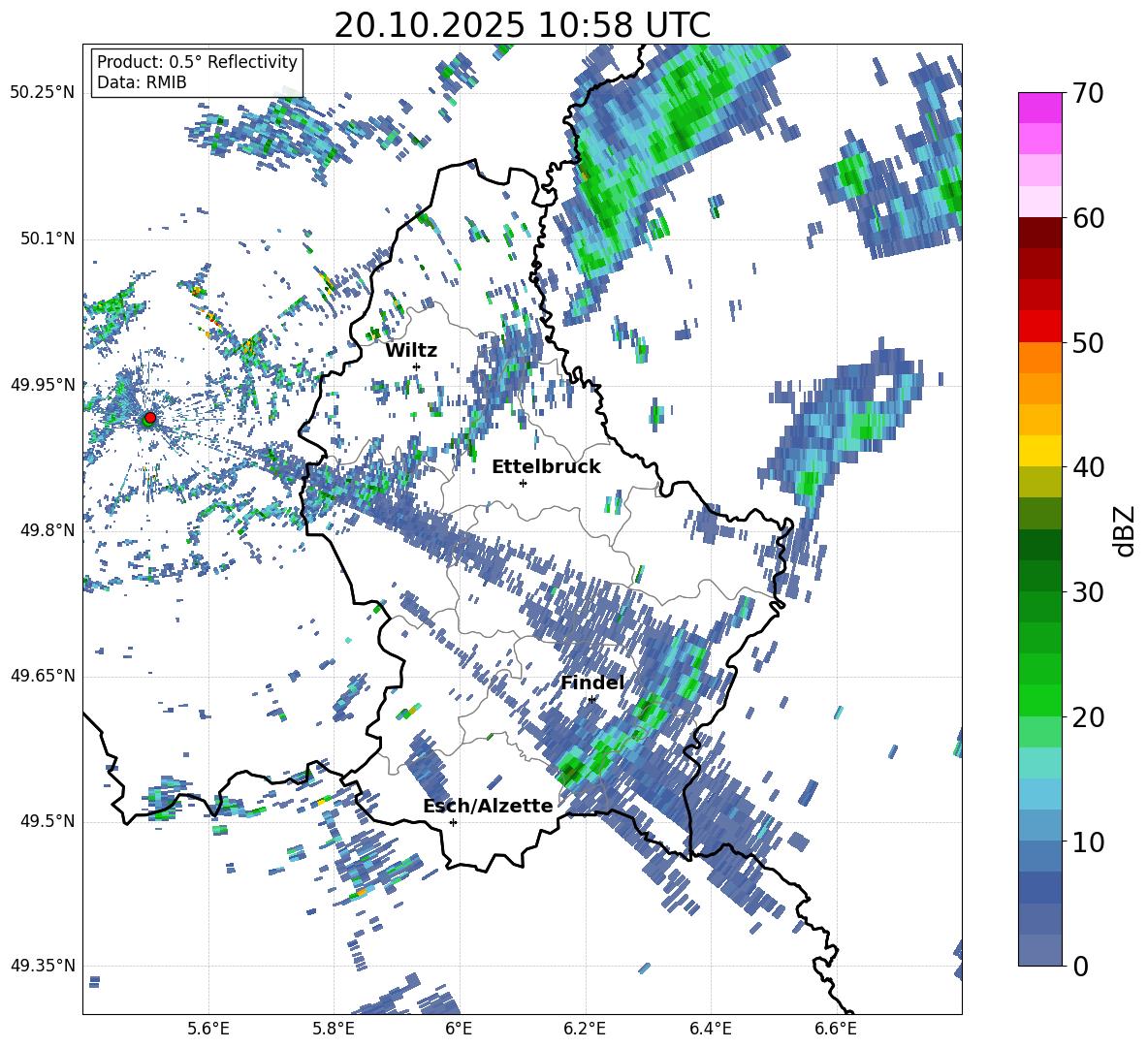This screenshot has width=1148, height=1048.
Task: Click the colorbar value 10
Action: 1088,842
